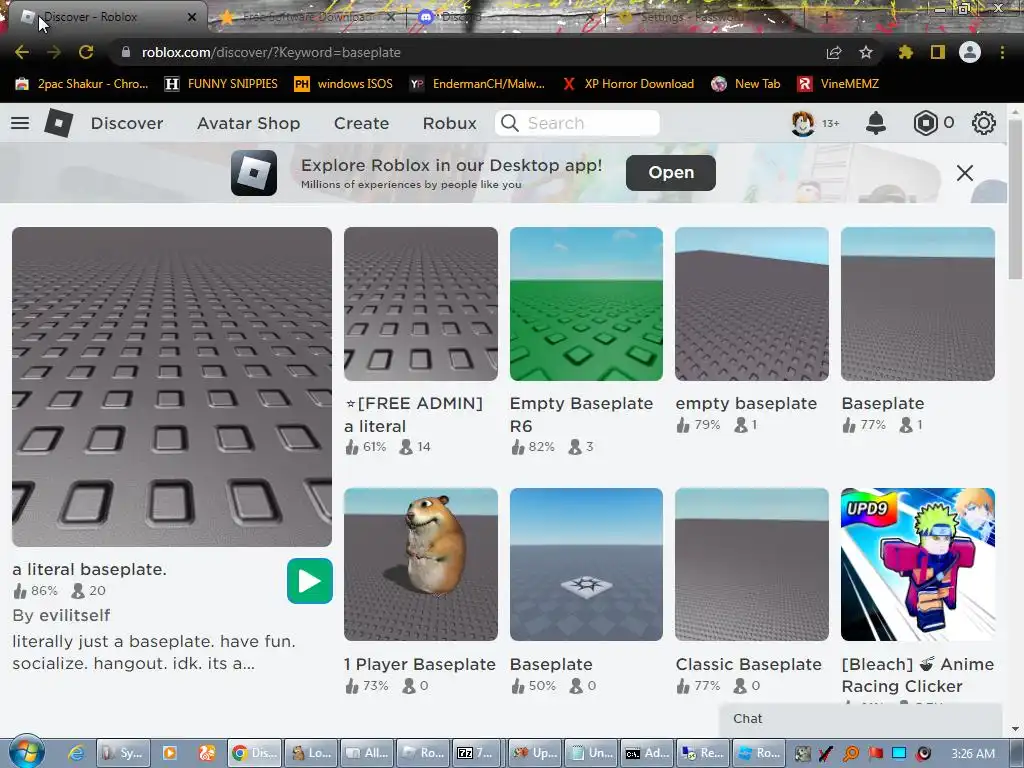Open the Roblox settings gear
The width and height of the screenshot is (1024, 768).
click(984, 123)
